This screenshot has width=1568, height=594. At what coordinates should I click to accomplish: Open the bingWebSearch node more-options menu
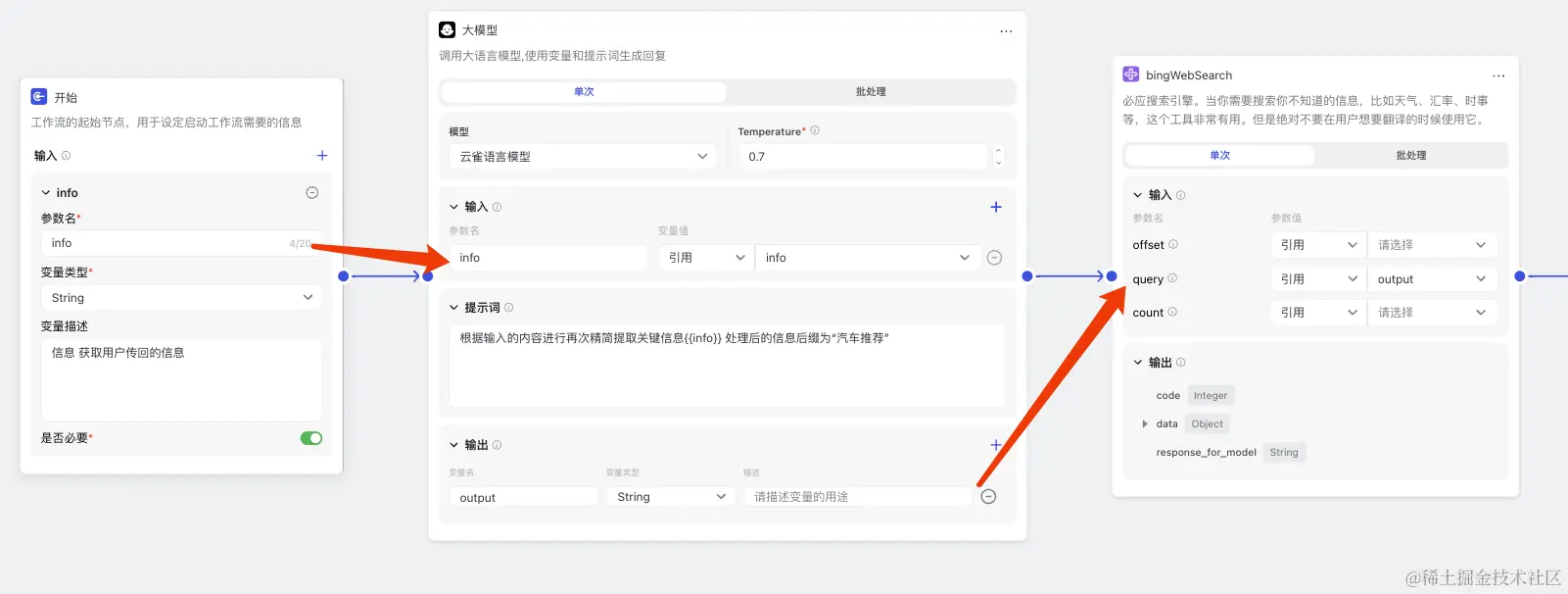tap(1498, 75)
